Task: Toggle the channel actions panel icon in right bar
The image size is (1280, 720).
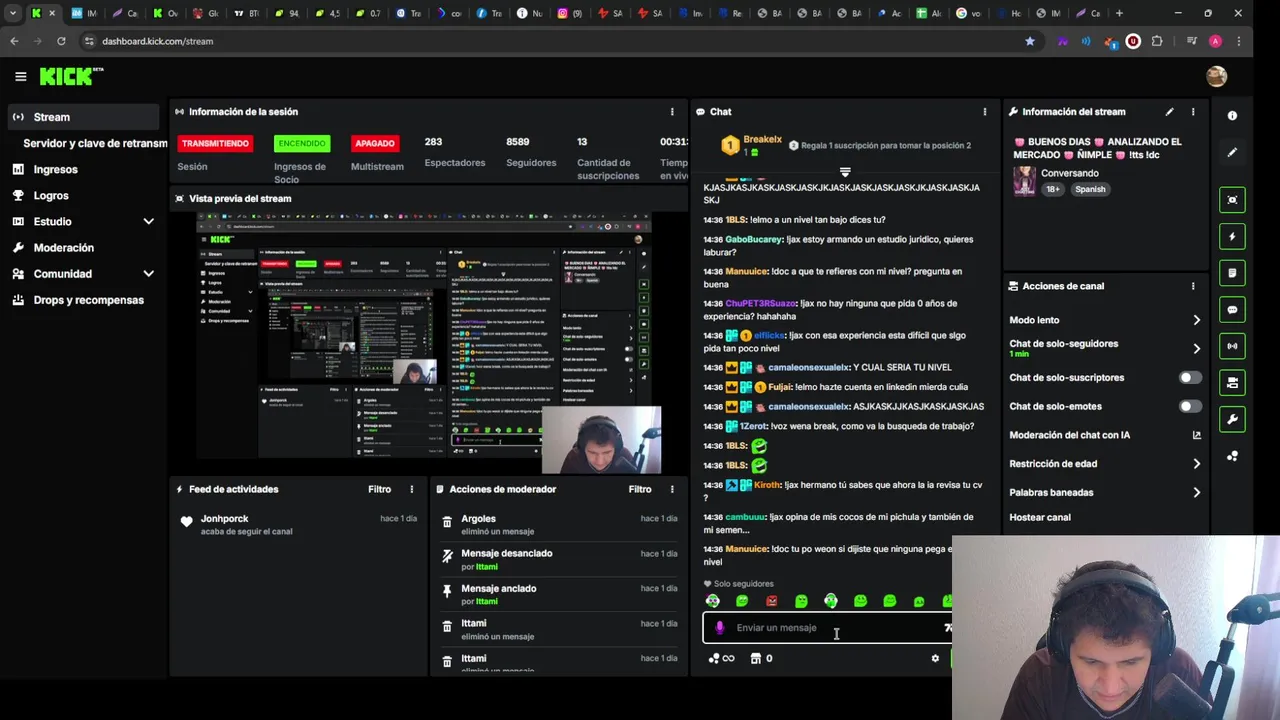Action: click(x=1232, y=383)
